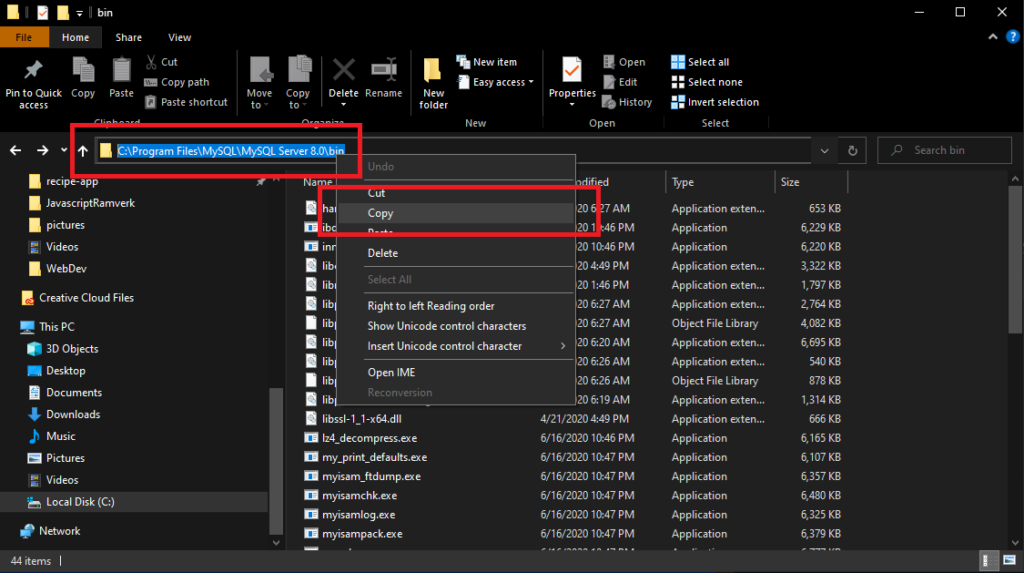This screenshot has width=1024, height=573.
Task: Click Invert selection in ribbon
Action: pyautogui.click(x=715, y=103)
